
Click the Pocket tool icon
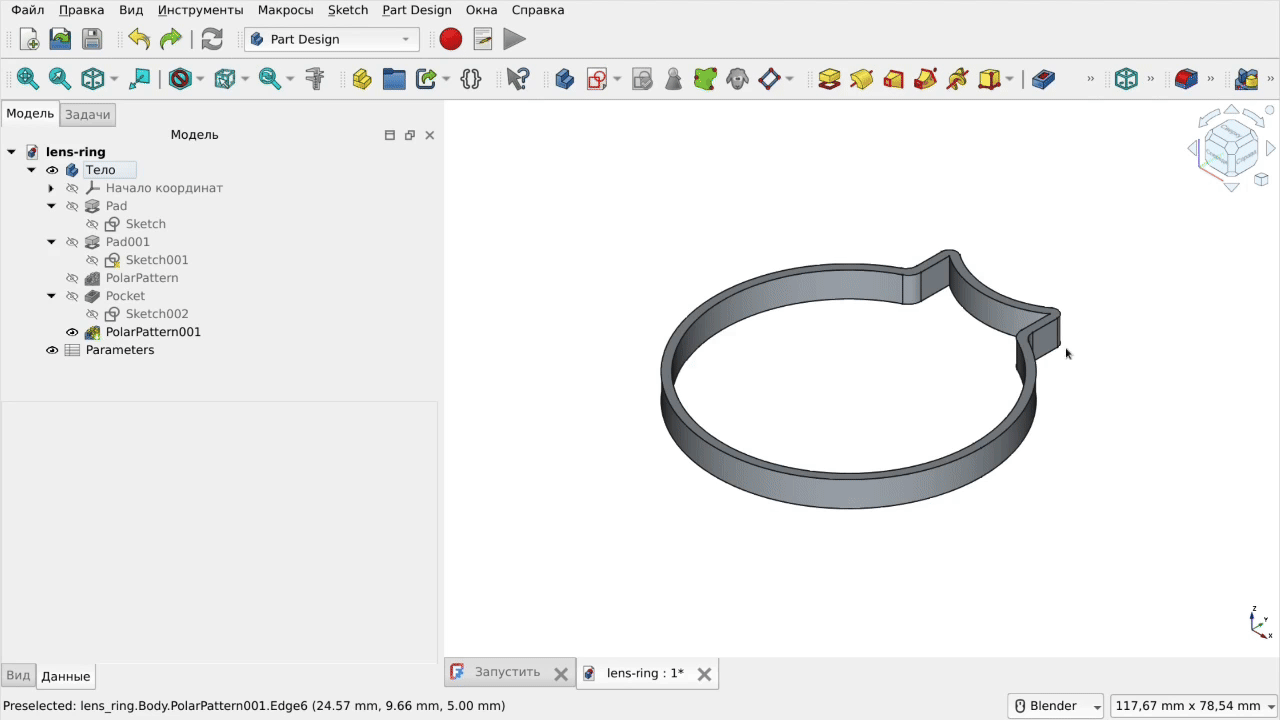point(1043,79)
